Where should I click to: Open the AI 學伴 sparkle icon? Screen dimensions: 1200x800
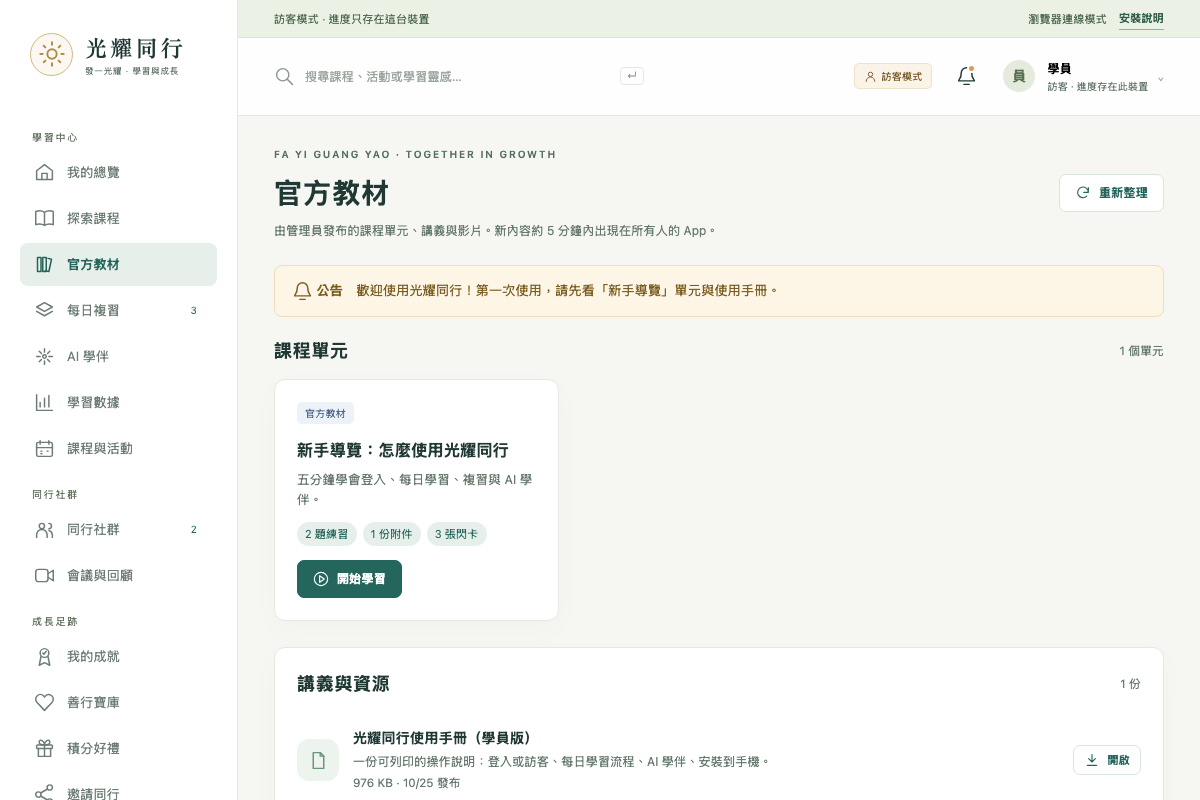pyautogui.click(x=44, y=356)
